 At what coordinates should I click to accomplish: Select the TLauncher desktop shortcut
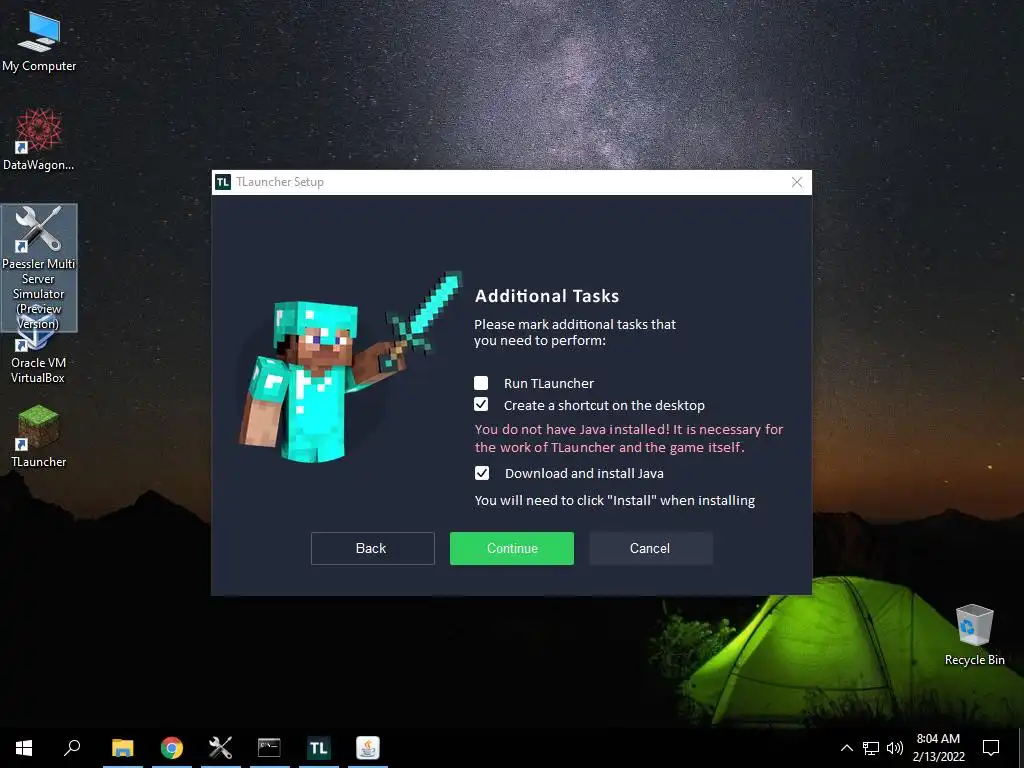pyautogui.click(x=39, y=436)
